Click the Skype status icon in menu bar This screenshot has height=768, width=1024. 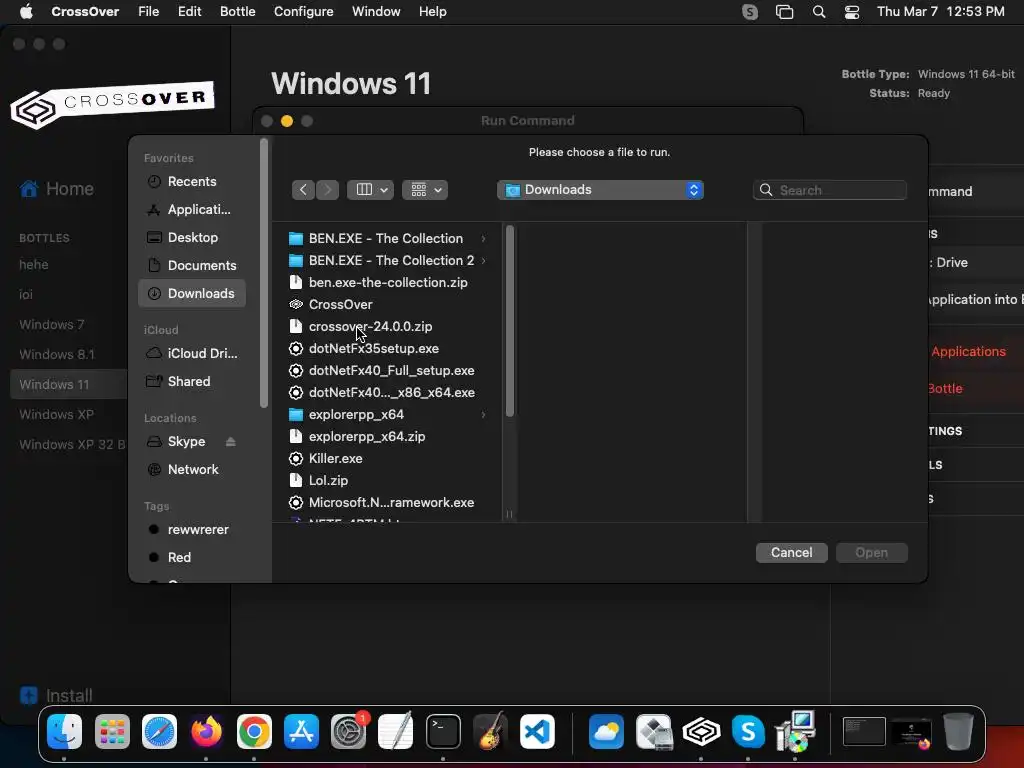750,12
